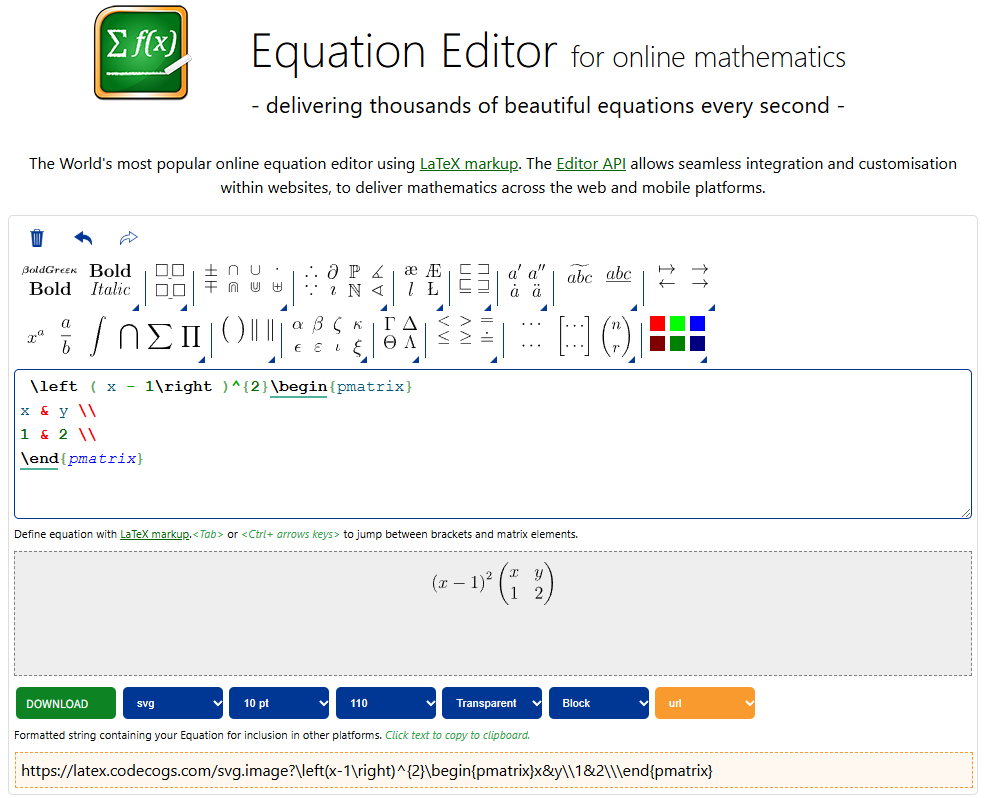Insert round parentheses brackets
This screenshot has width=984, height=798.
tap(233, 330)
